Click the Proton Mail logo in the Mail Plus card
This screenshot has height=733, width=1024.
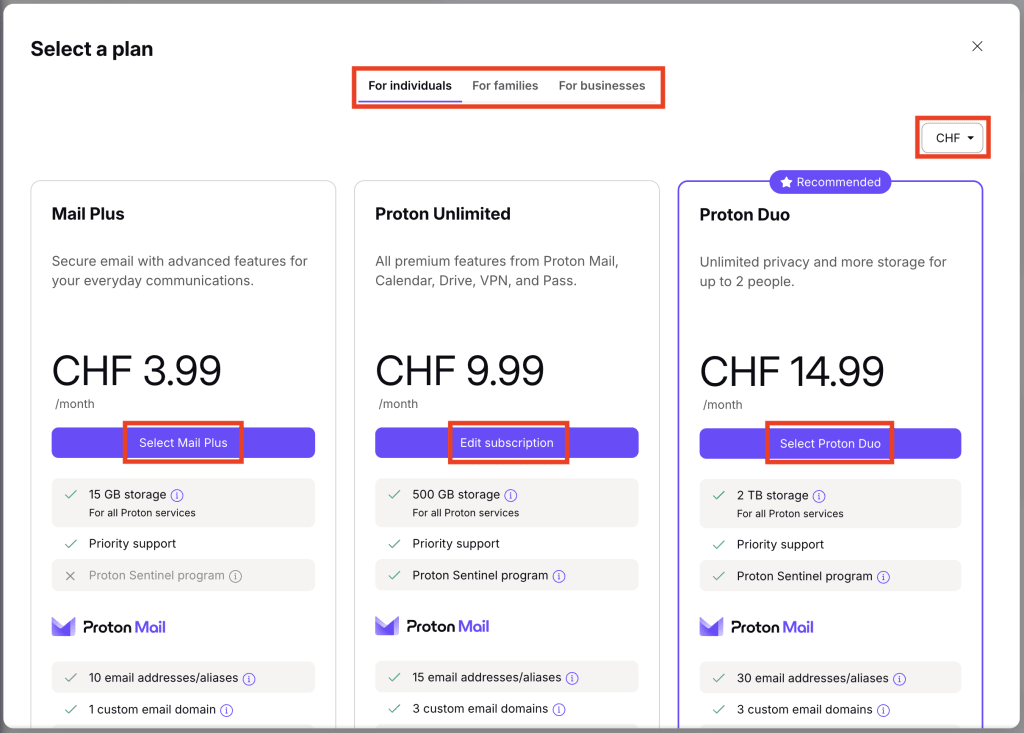(108, 626)
